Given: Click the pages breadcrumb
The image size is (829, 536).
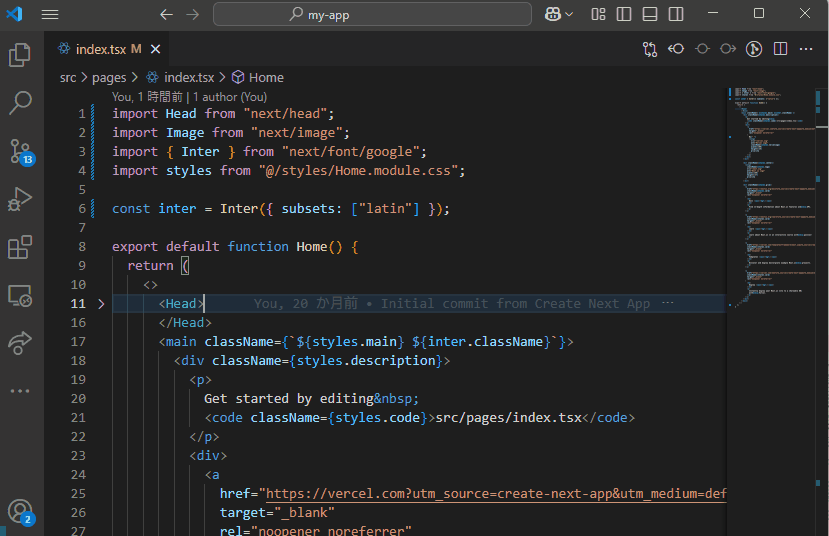Looking at the screenshot, I should click(109, 78).
